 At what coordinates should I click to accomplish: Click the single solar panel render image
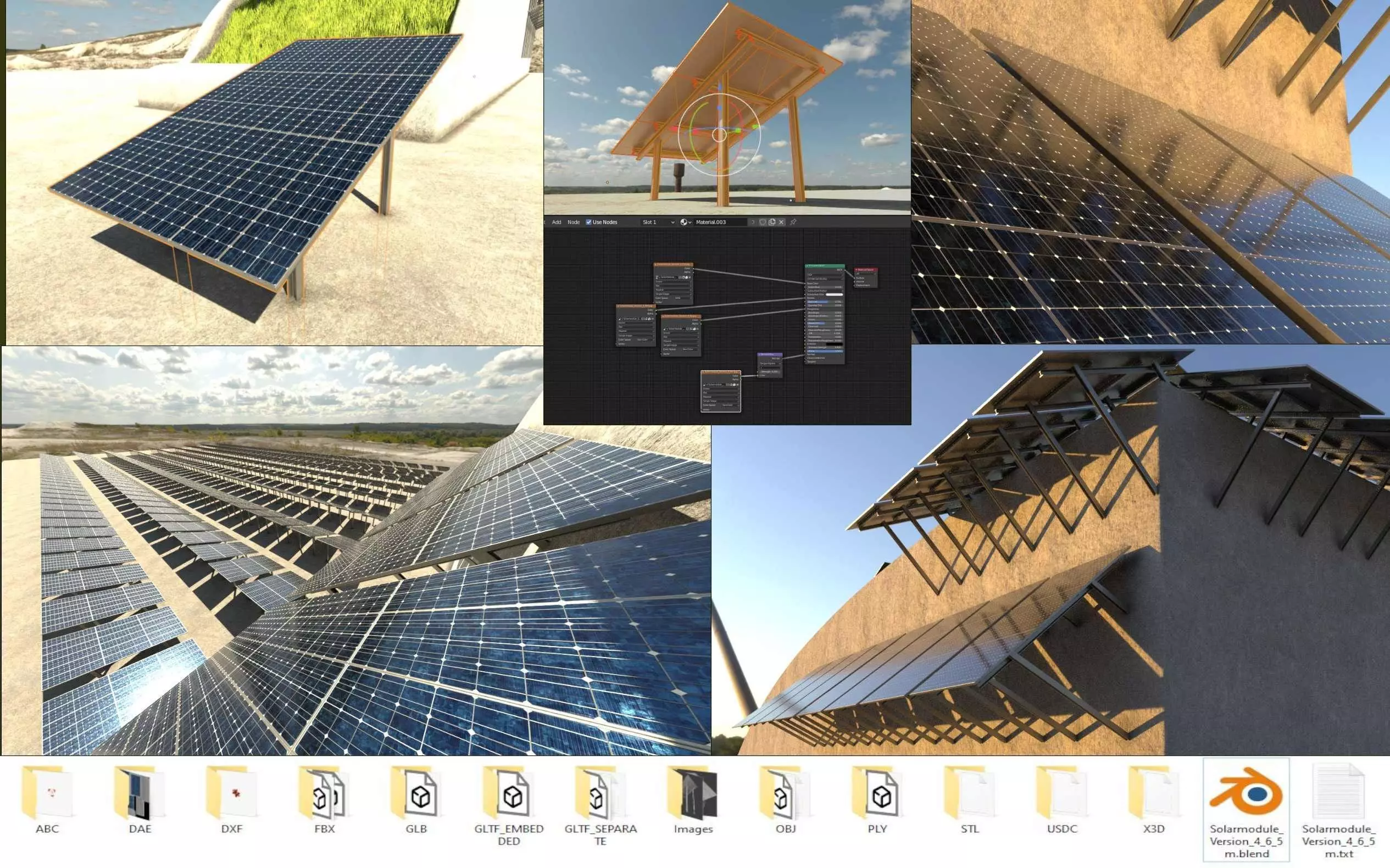point(275,172)
